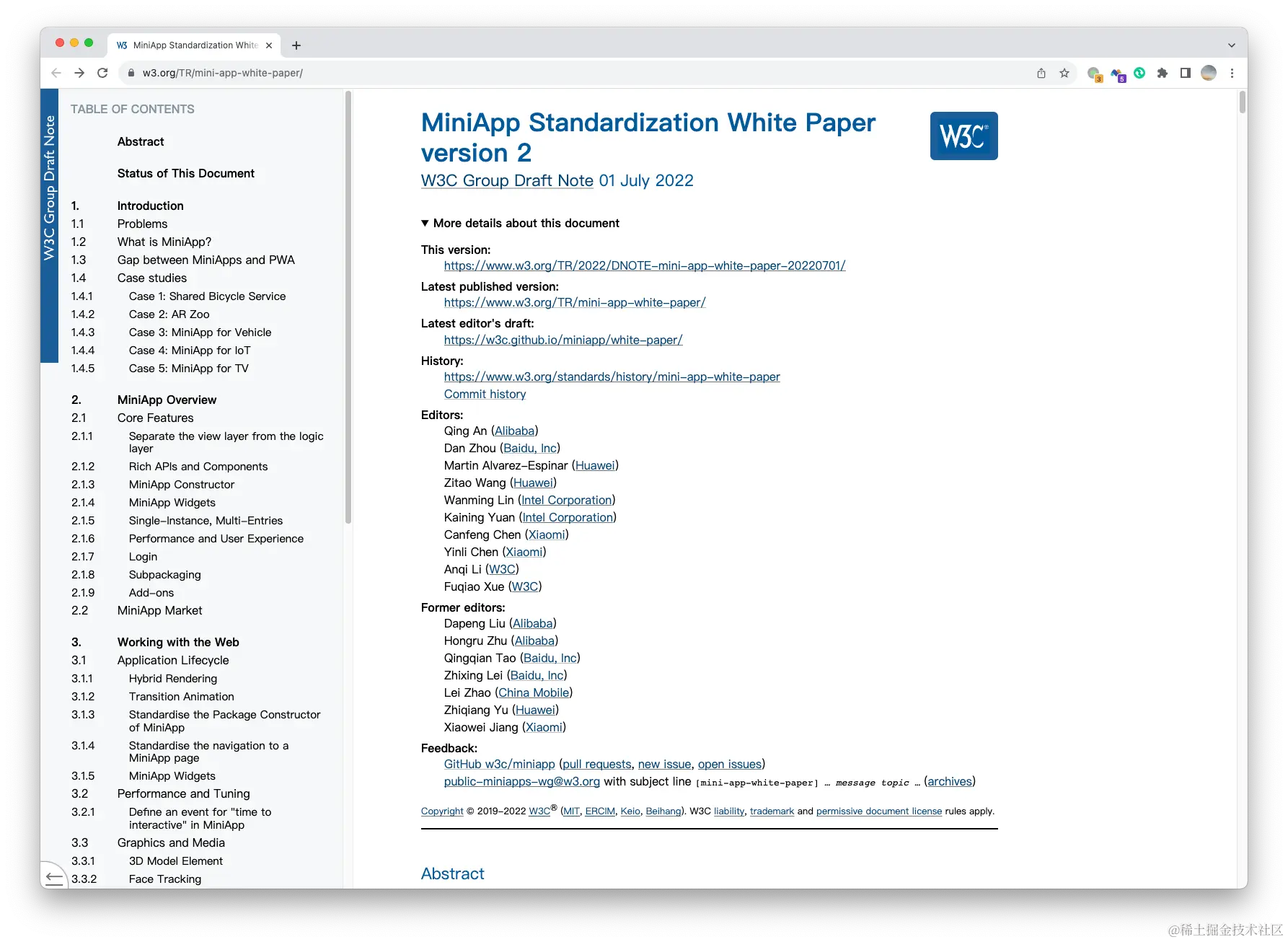Jump to MiniApp Overview section
1288x942 pixels.
coord(167,400)
